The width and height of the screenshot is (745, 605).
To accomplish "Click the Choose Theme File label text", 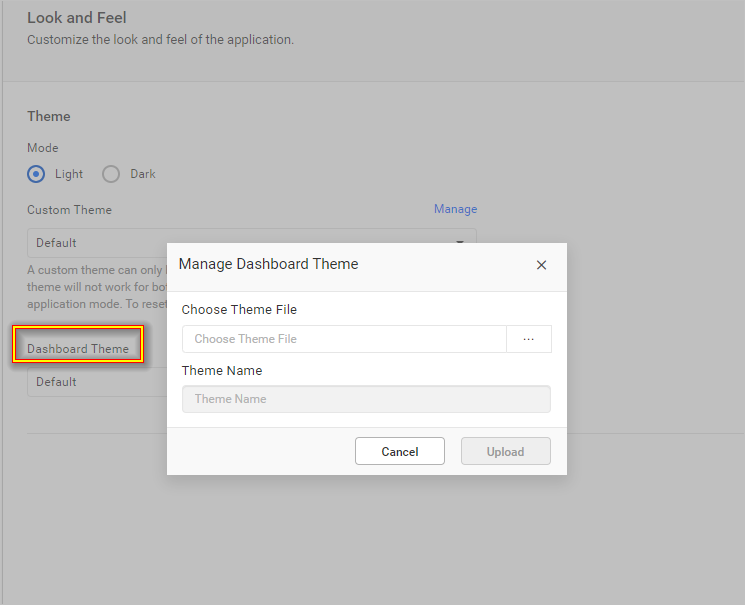I will (x=239, y=310).
